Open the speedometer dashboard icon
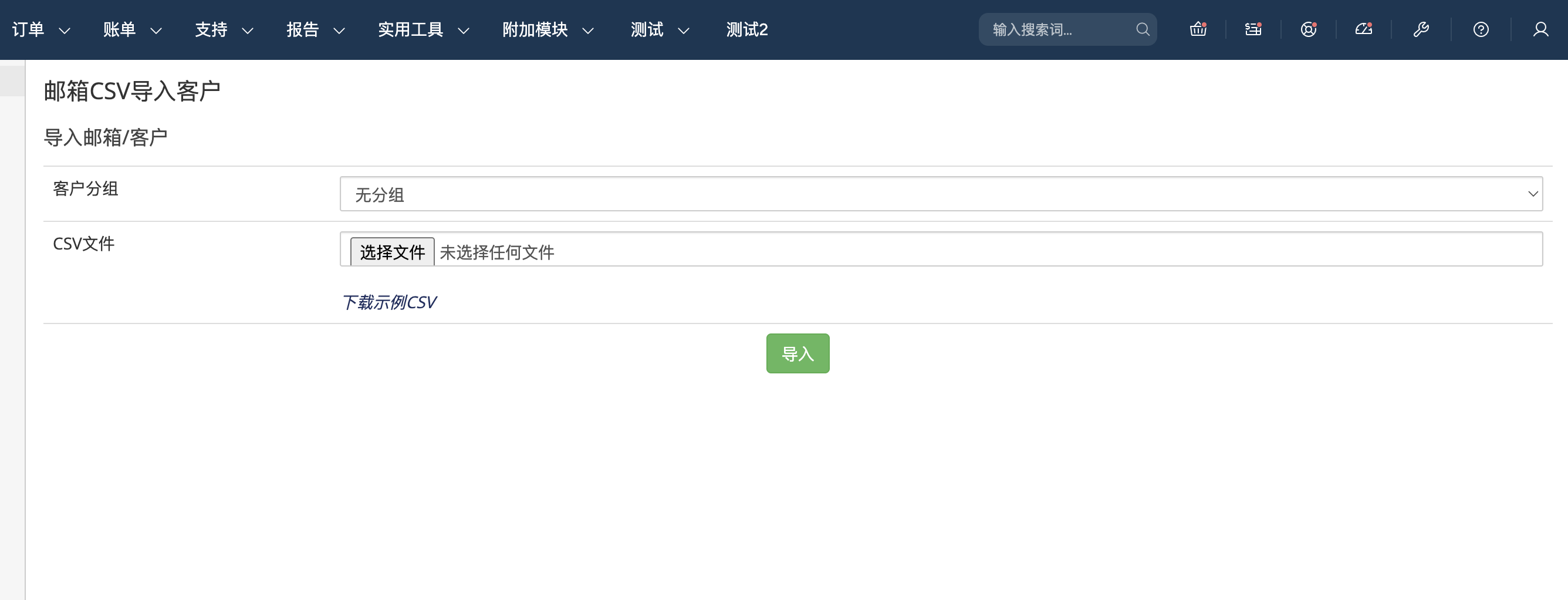This screenshot has width=1568, height=600. [1363, 29]
